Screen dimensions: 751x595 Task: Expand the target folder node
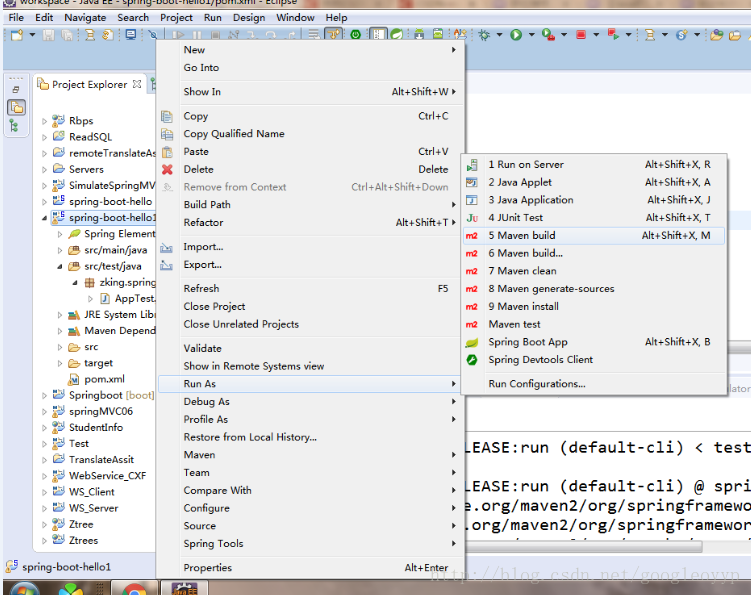59,363
